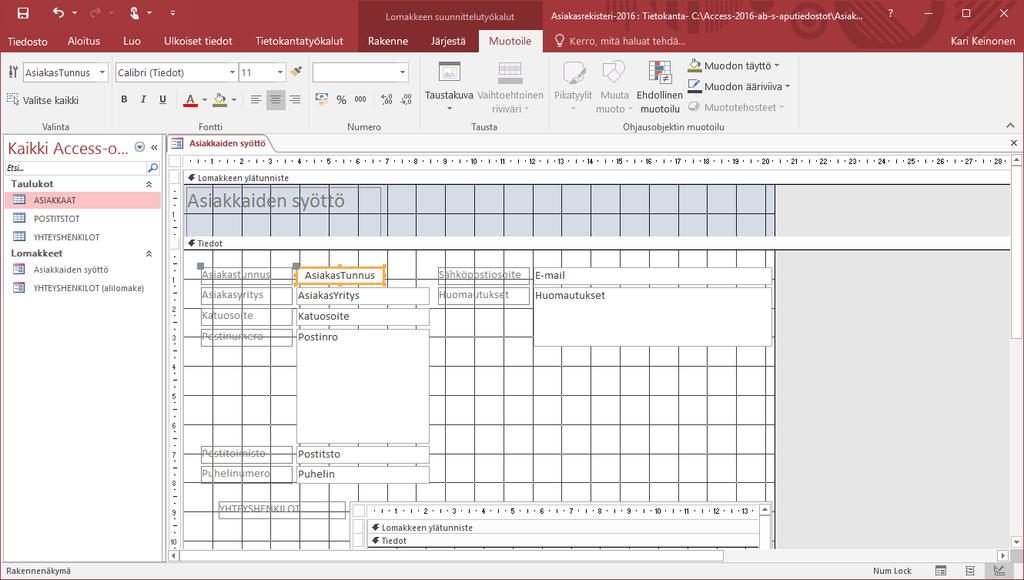Select the Lomakkeen ylätunniste section bar
This screenshot has width=1024, height=580.
(596, 178)
